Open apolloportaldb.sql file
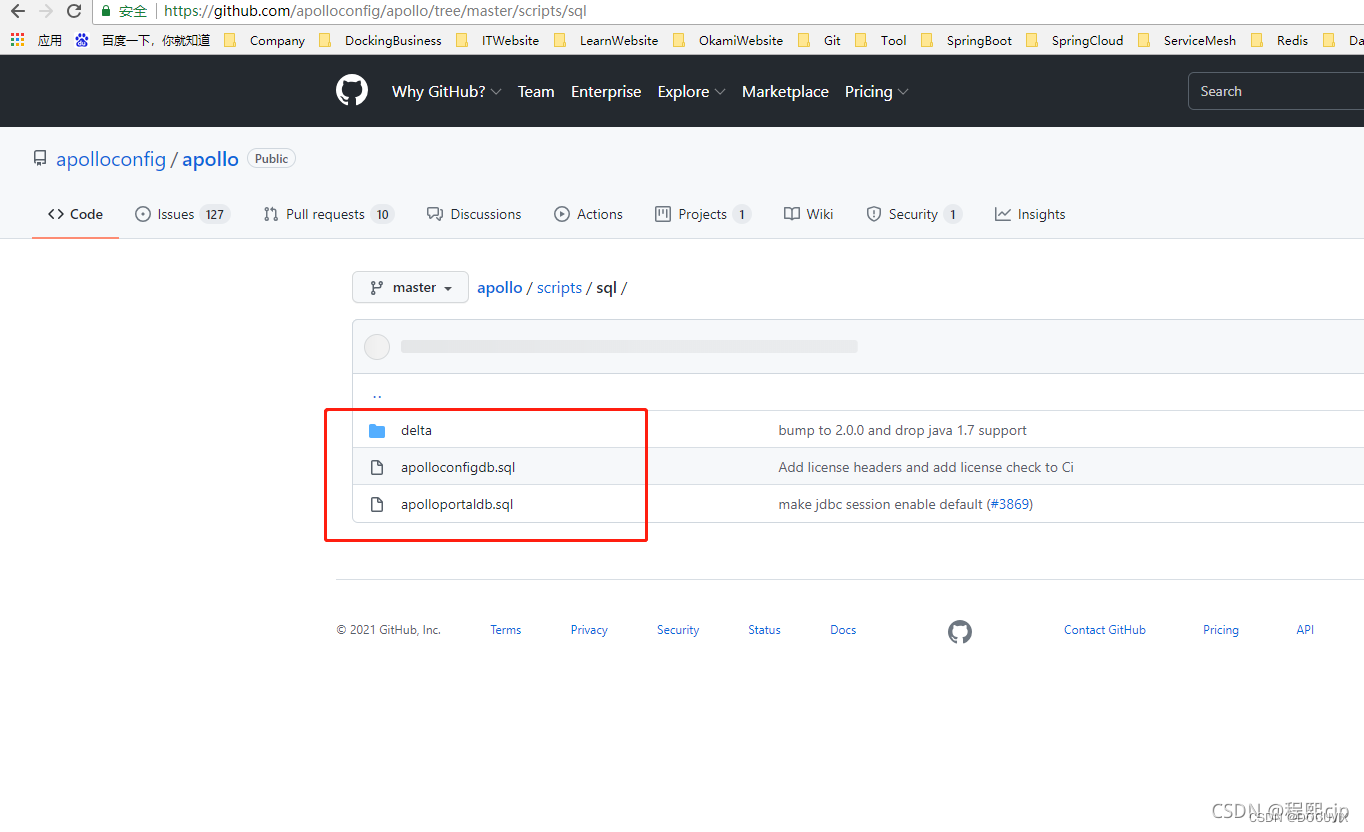 point(457,504)
